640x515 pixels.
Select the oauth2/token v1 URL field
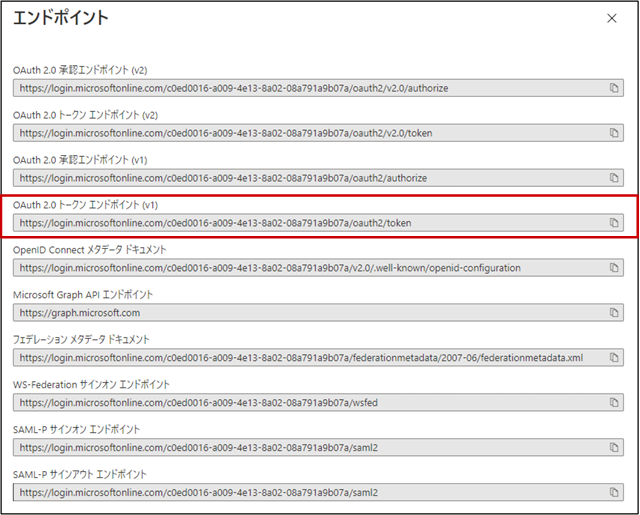(x=318, y=223)
